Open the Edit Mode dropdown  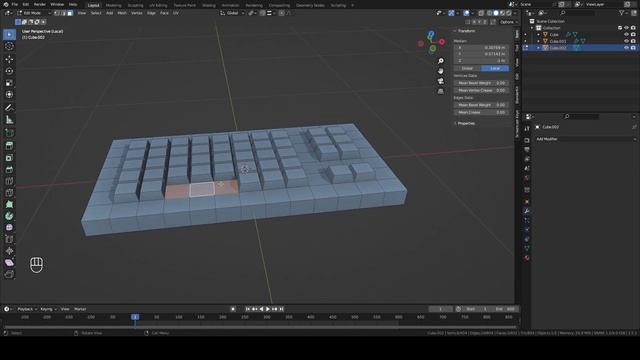pyautogui.click(x=33, y=13)
